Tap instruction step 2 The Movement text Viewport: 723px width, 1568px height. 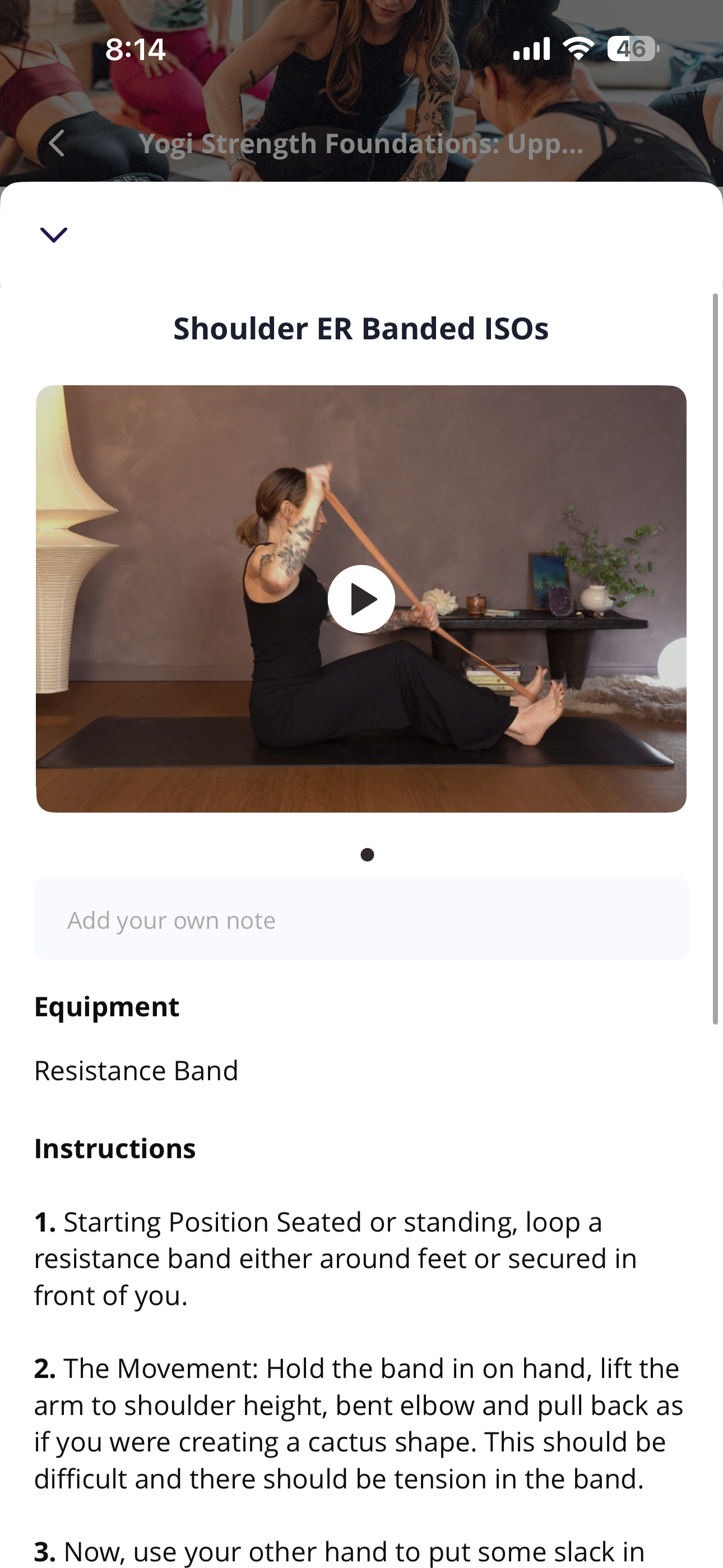pos(359,1423)
